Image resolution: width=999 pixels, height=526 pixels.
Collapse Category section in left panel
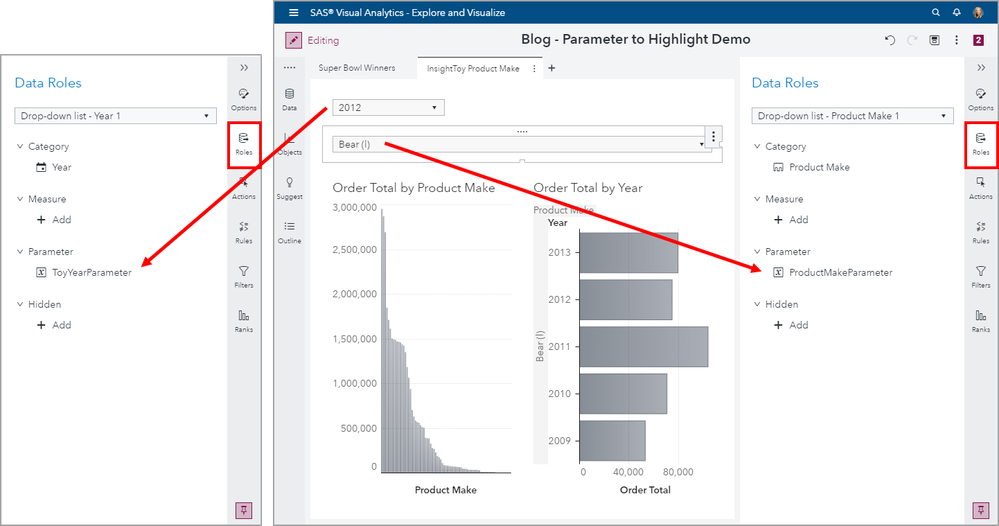tap(20, 146)
